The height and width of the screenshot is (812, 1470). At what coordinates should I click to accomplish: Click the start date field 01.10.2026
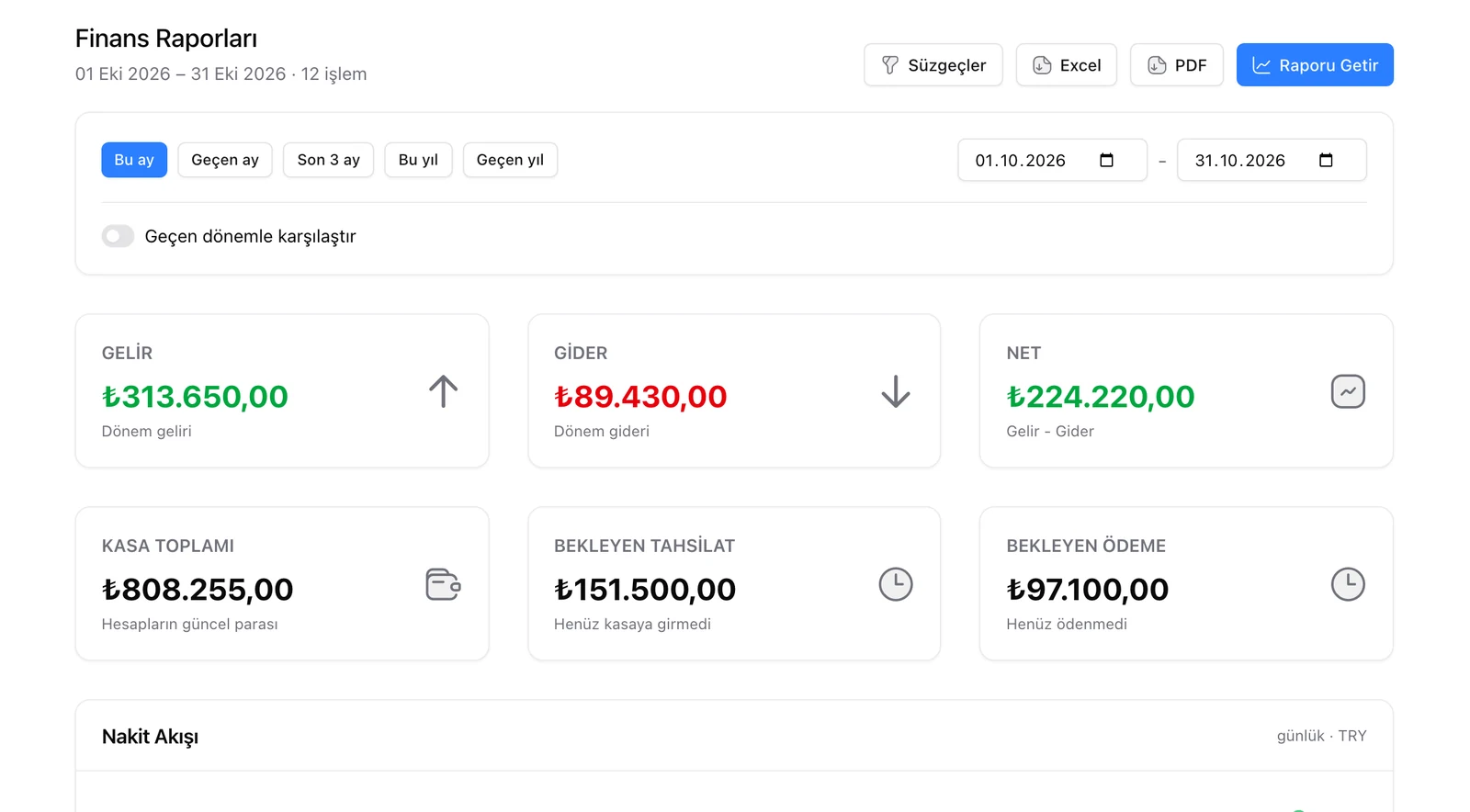[1052, 160]
